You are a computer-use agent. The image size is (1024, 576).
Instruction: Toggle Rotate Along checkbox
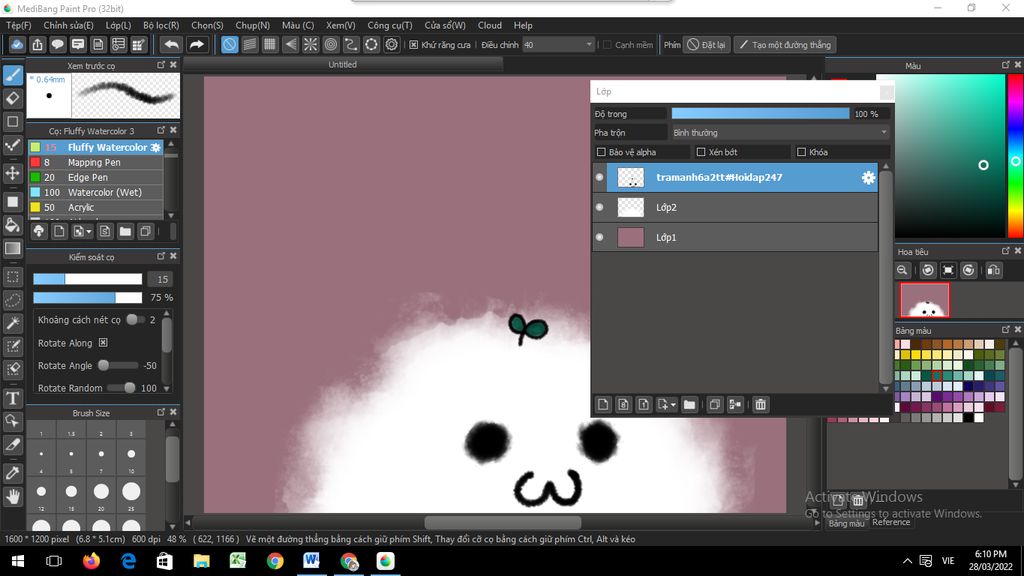click(x=103, y=343)
